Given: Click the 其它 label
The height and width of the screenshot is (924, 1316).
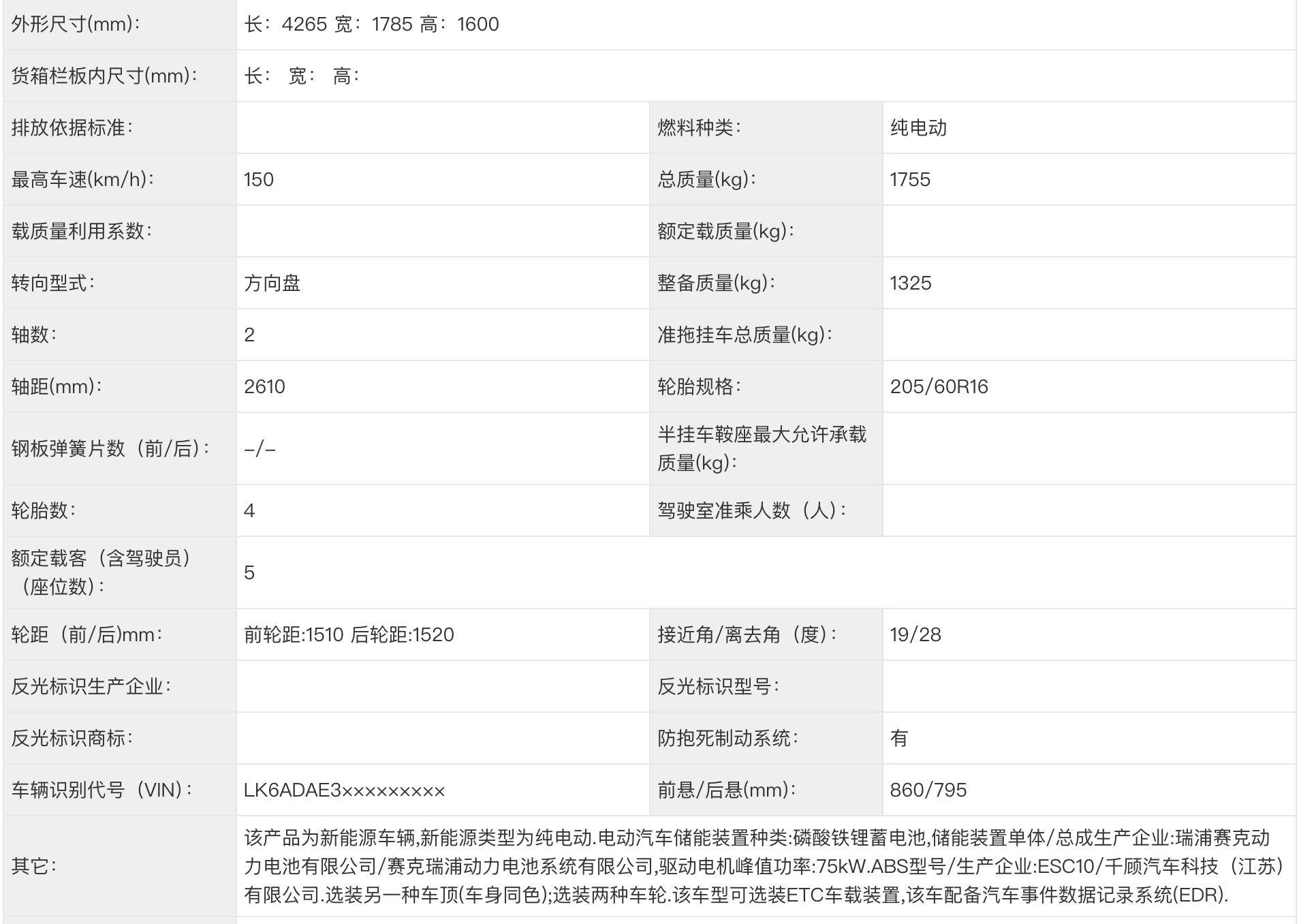Looking at the screenshot, I should [x=33, y=866].
